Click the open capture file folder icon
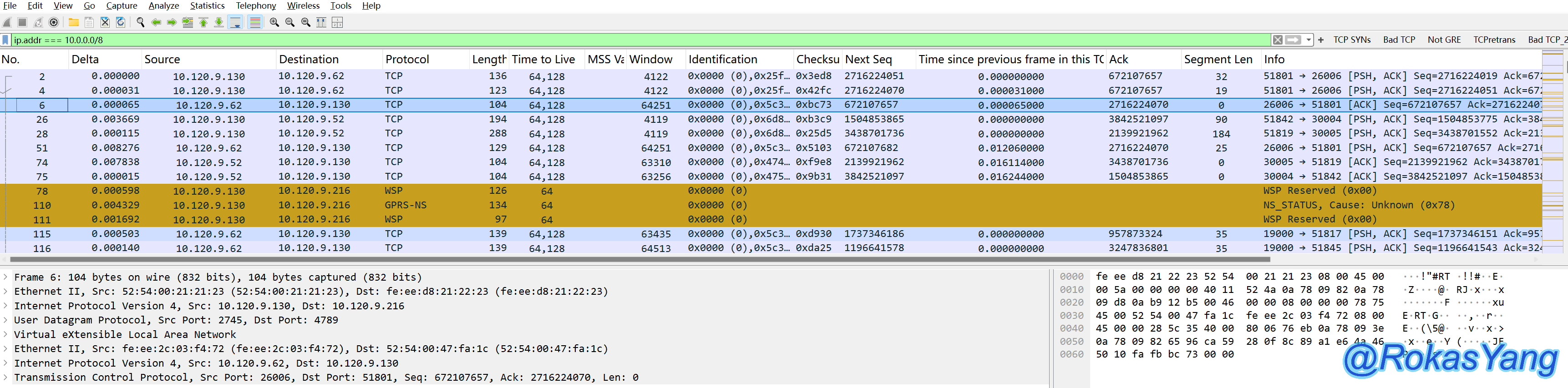 coord(73,22)
